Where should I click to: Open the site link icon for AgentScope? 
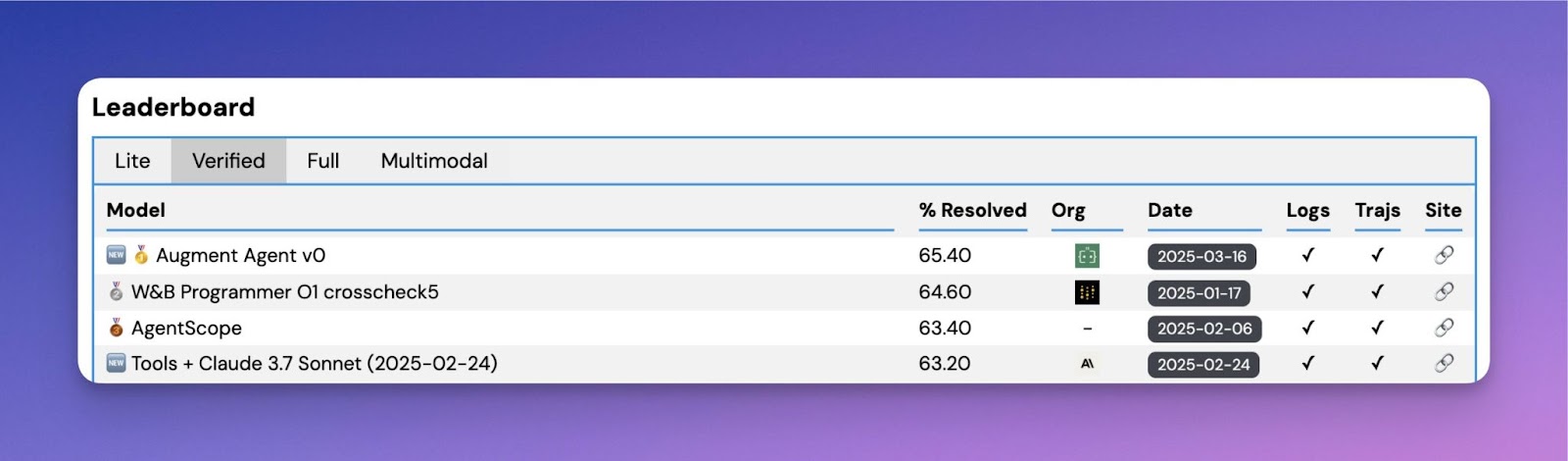pos(1444,328)
